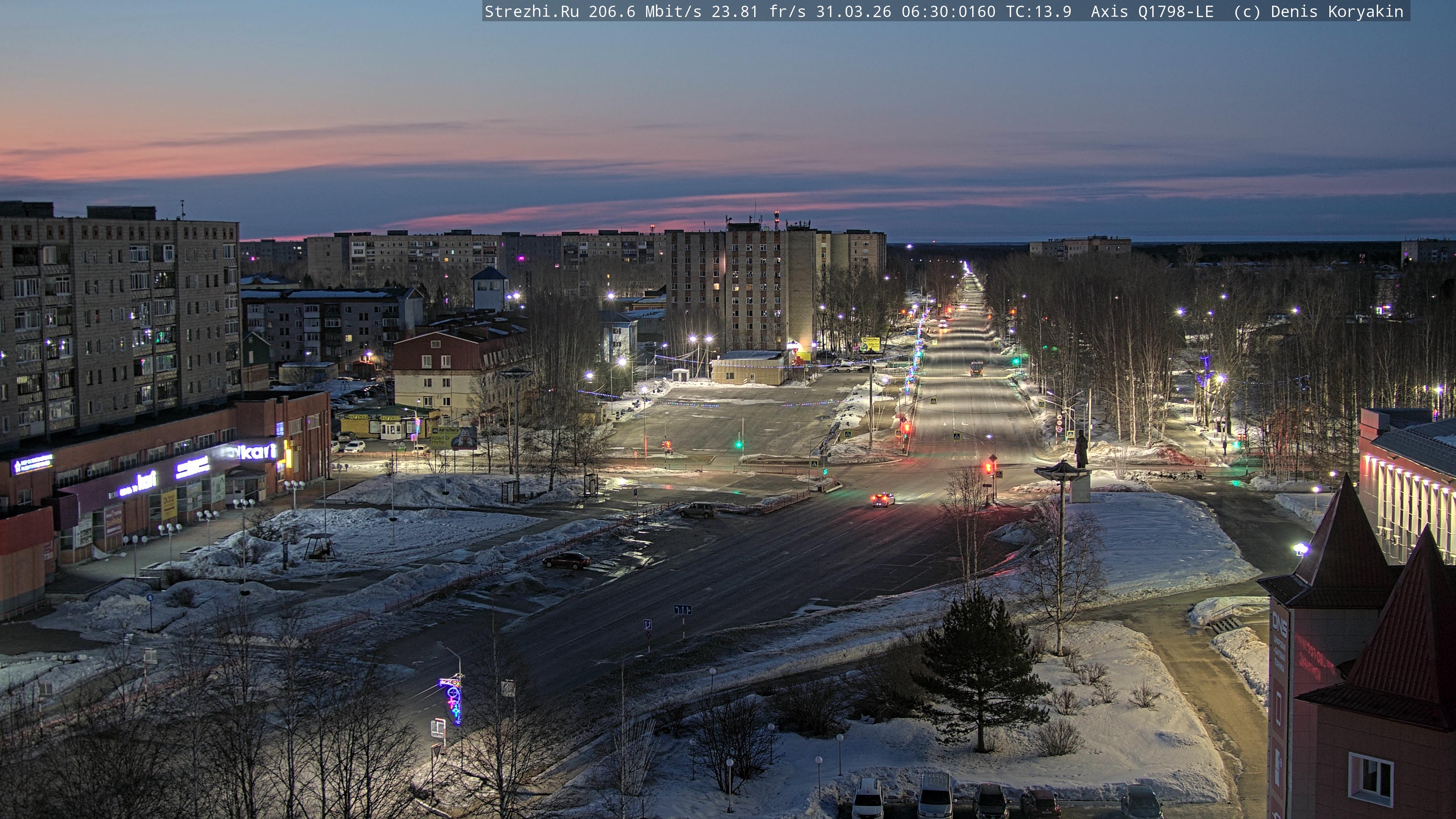Click the white car with its brake lights on
Image resolution: width=1456 pixels, height=819 pixels.
[x=882, y=499]
